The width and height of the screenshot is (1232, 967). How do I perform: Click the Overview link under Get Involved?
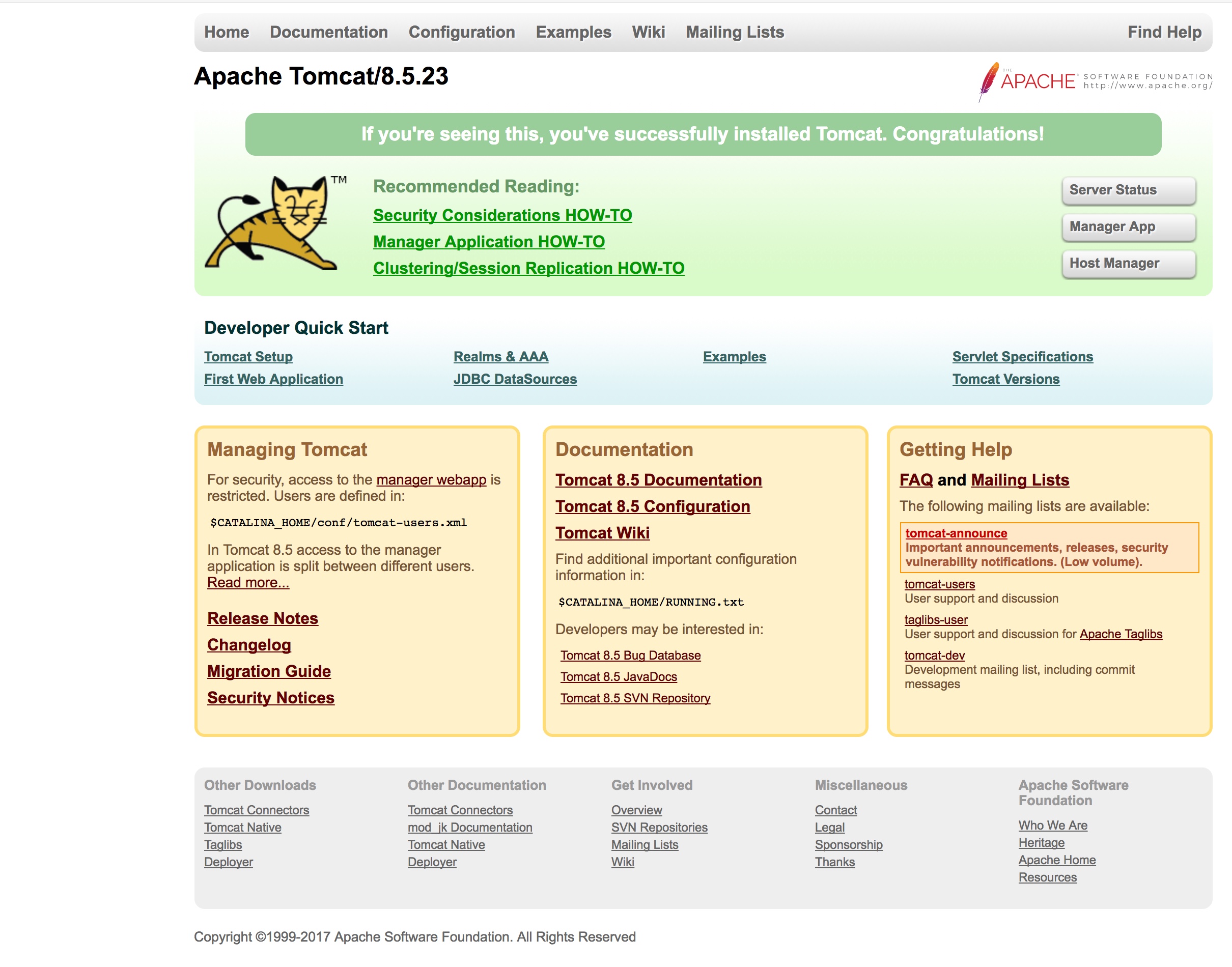coord(637,810)
